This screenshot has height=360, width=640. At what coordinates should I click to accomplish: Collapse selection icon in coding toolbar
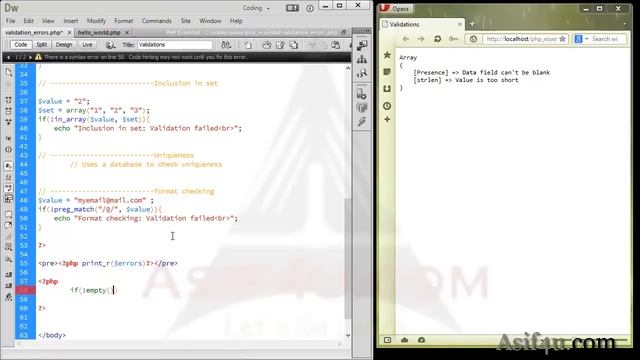[x=9, y=111]
